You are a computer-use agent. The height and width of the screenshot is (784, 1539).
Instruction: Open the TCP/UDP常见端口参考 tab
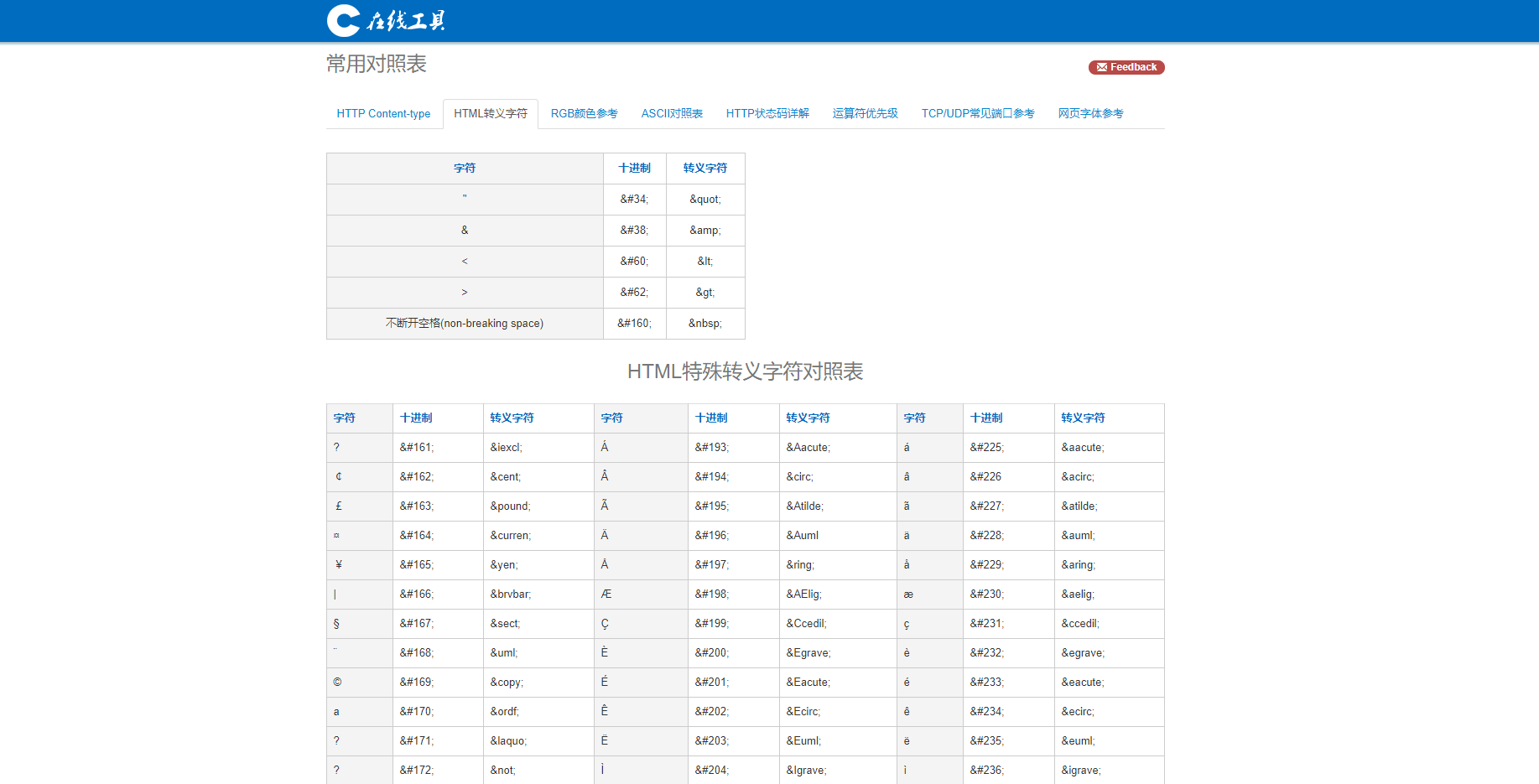(x=978, y=113)
